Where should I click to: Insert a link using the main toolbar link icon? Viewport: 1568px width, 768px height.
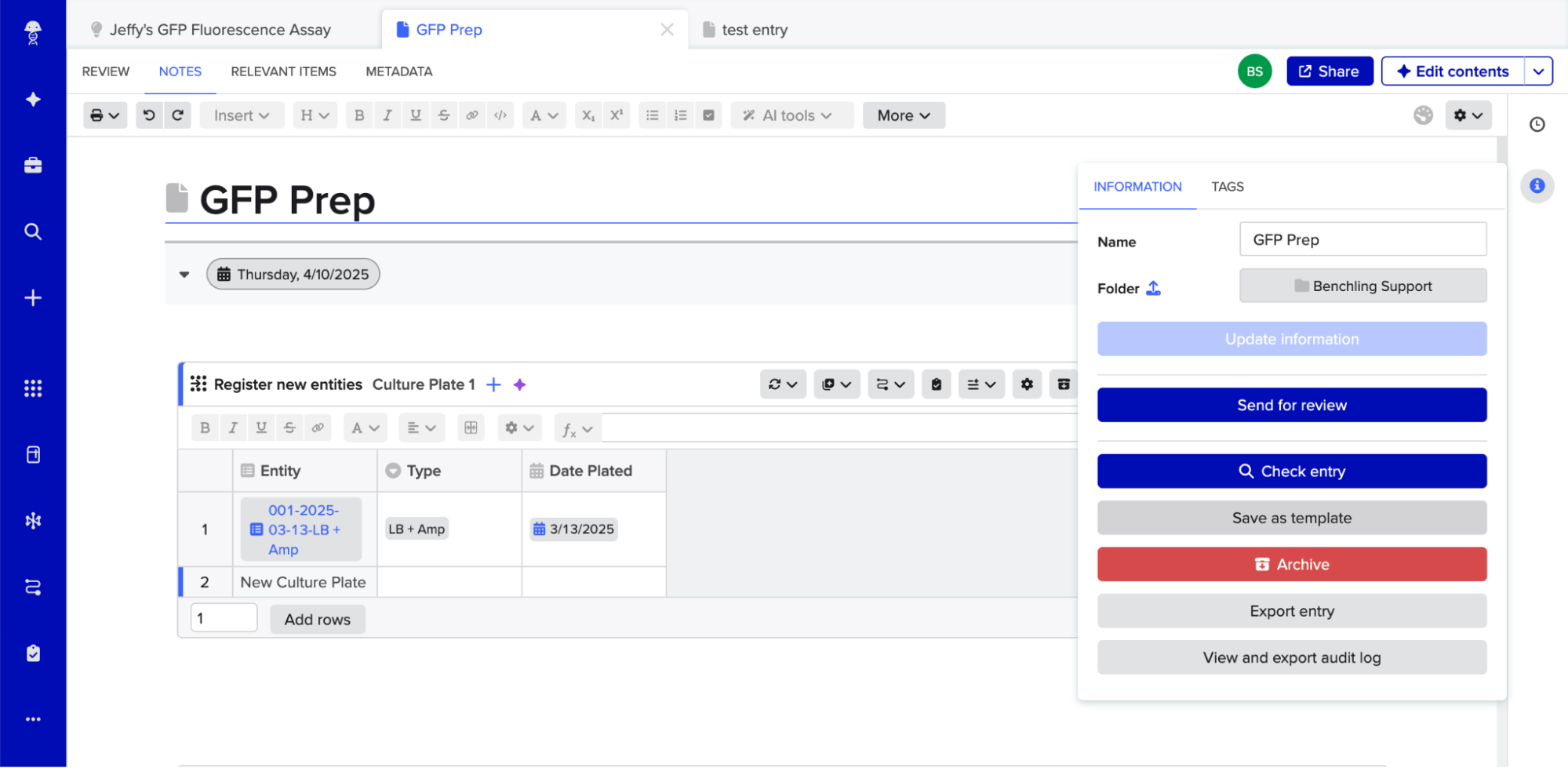(472, 115)
